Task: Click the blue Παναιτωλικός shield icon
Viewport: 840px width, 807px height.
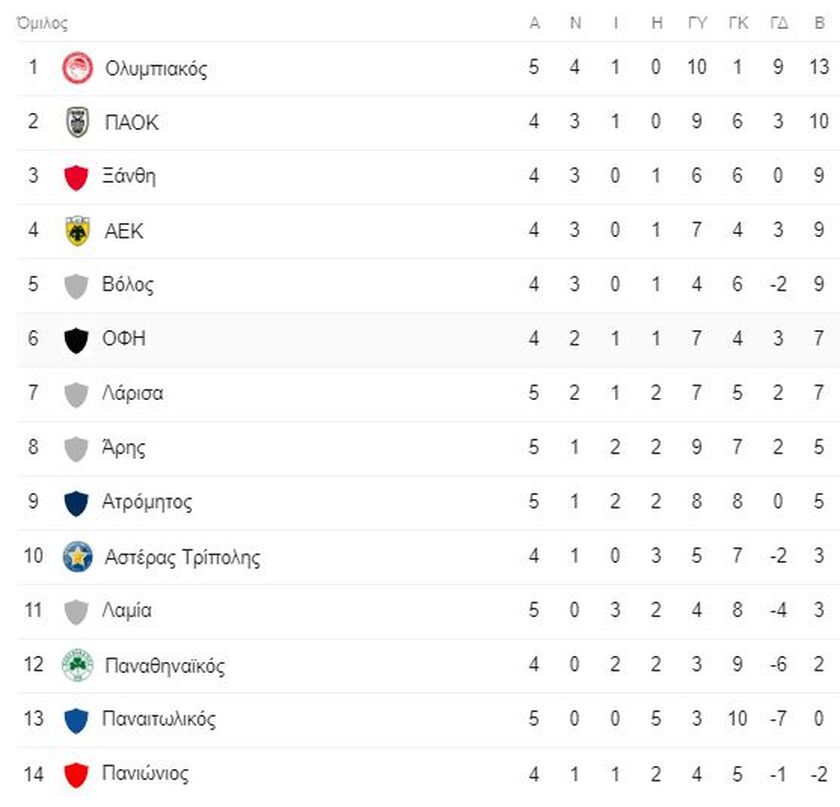Action: 76,720
